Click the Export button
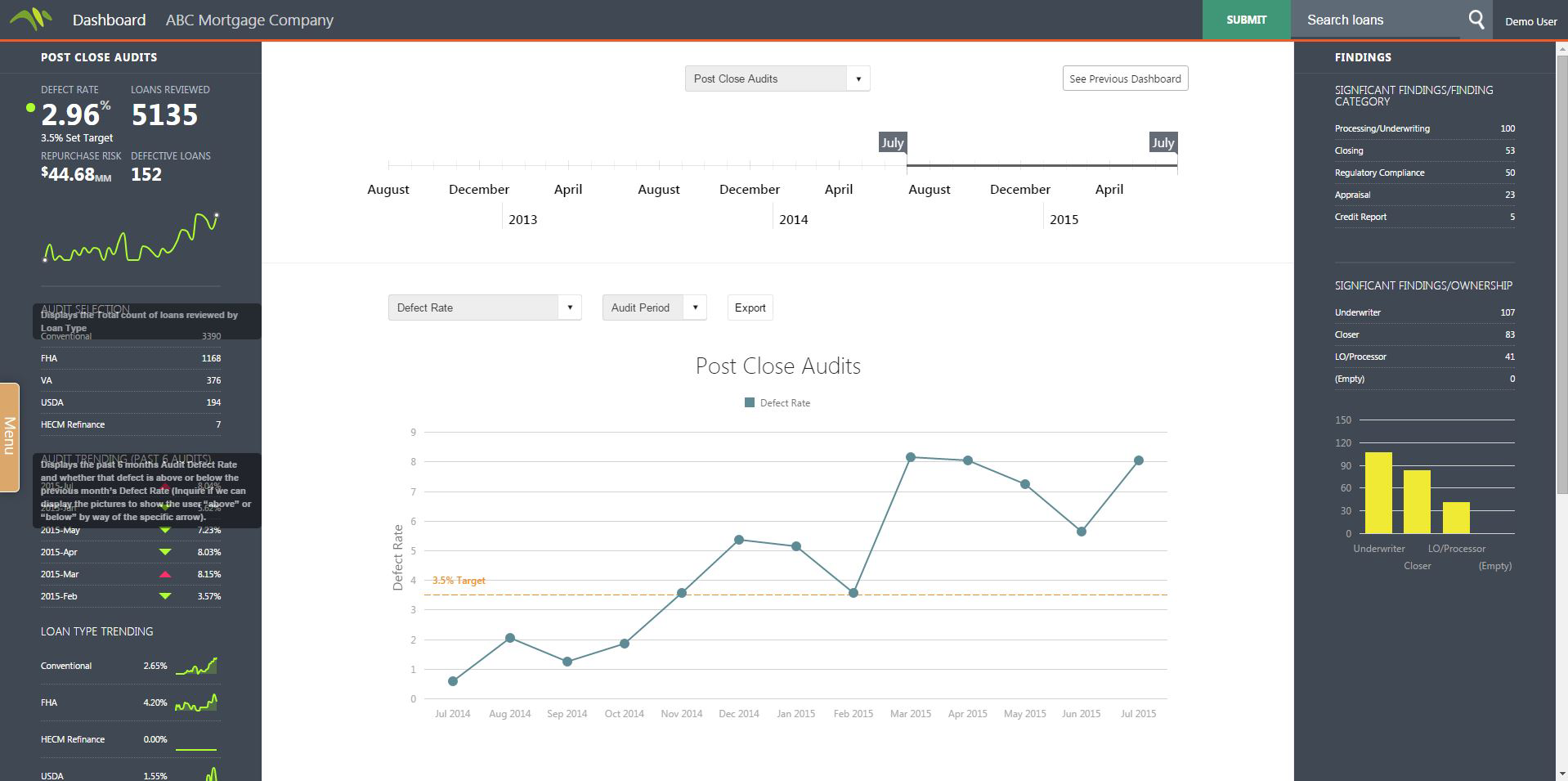The width and height of the screenshot is (1568, 781). point(750,307)
